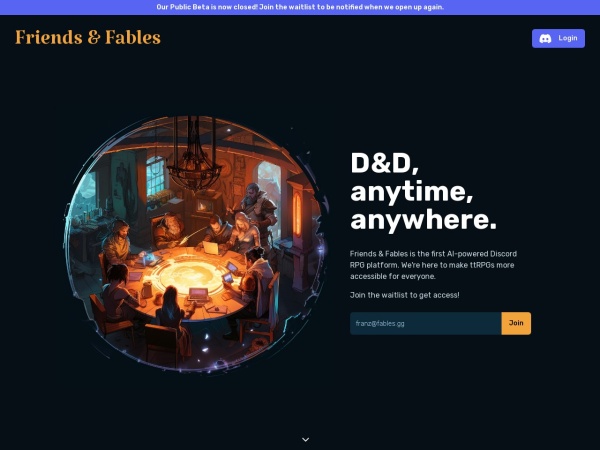Expand page with the bottom down chevron

(306, 439)
